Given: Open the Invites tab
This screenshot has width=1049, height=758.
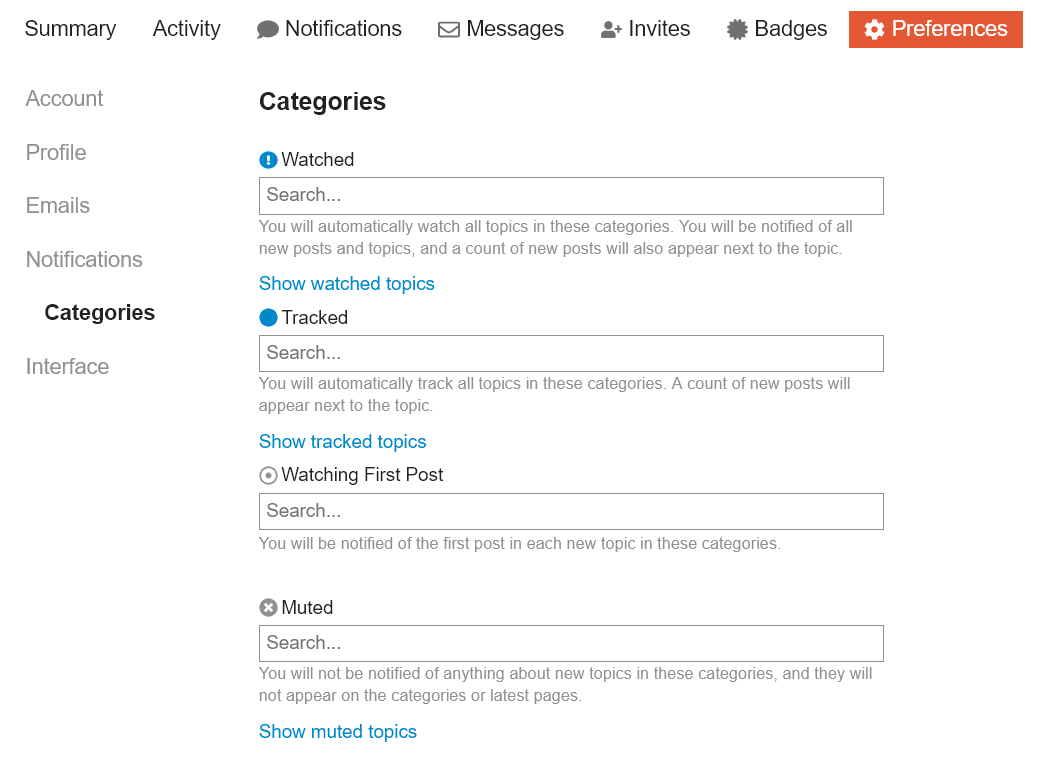Looking at the screenshot, I should click(x=646, y=29).
